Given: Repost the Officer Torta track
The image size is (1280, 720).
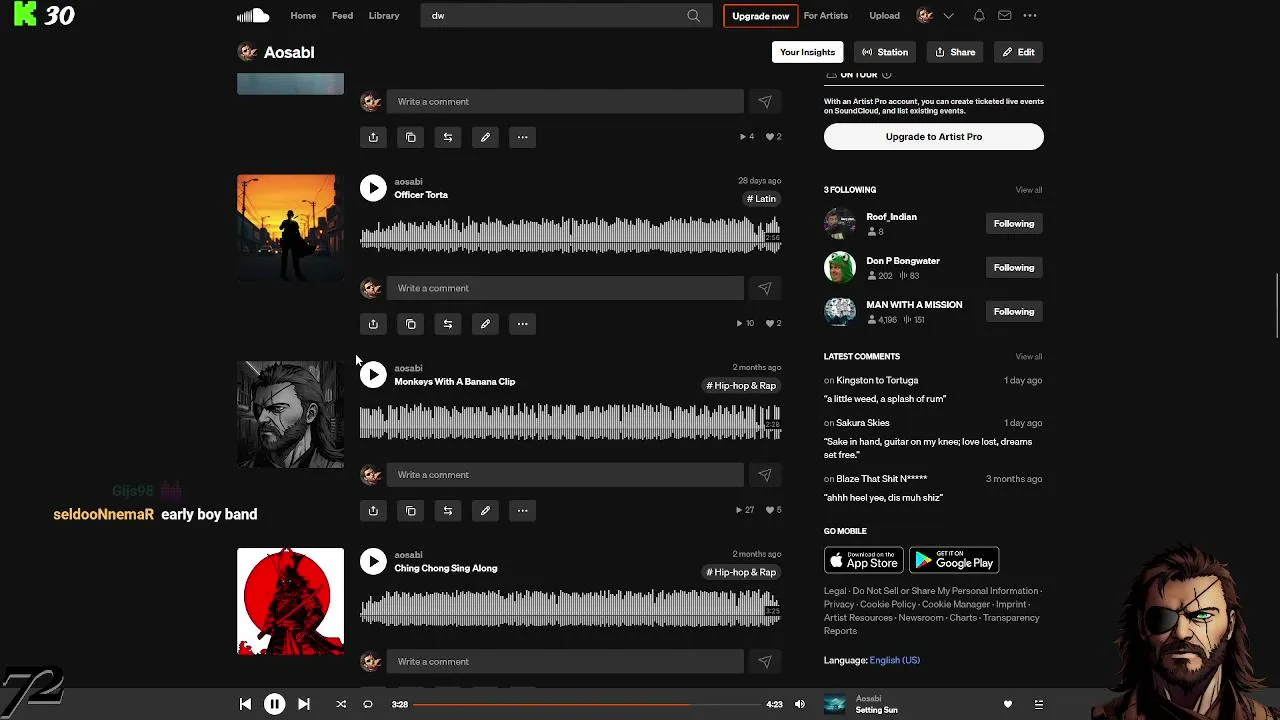Looking at the screenshot, I should [x=448, y=324].
